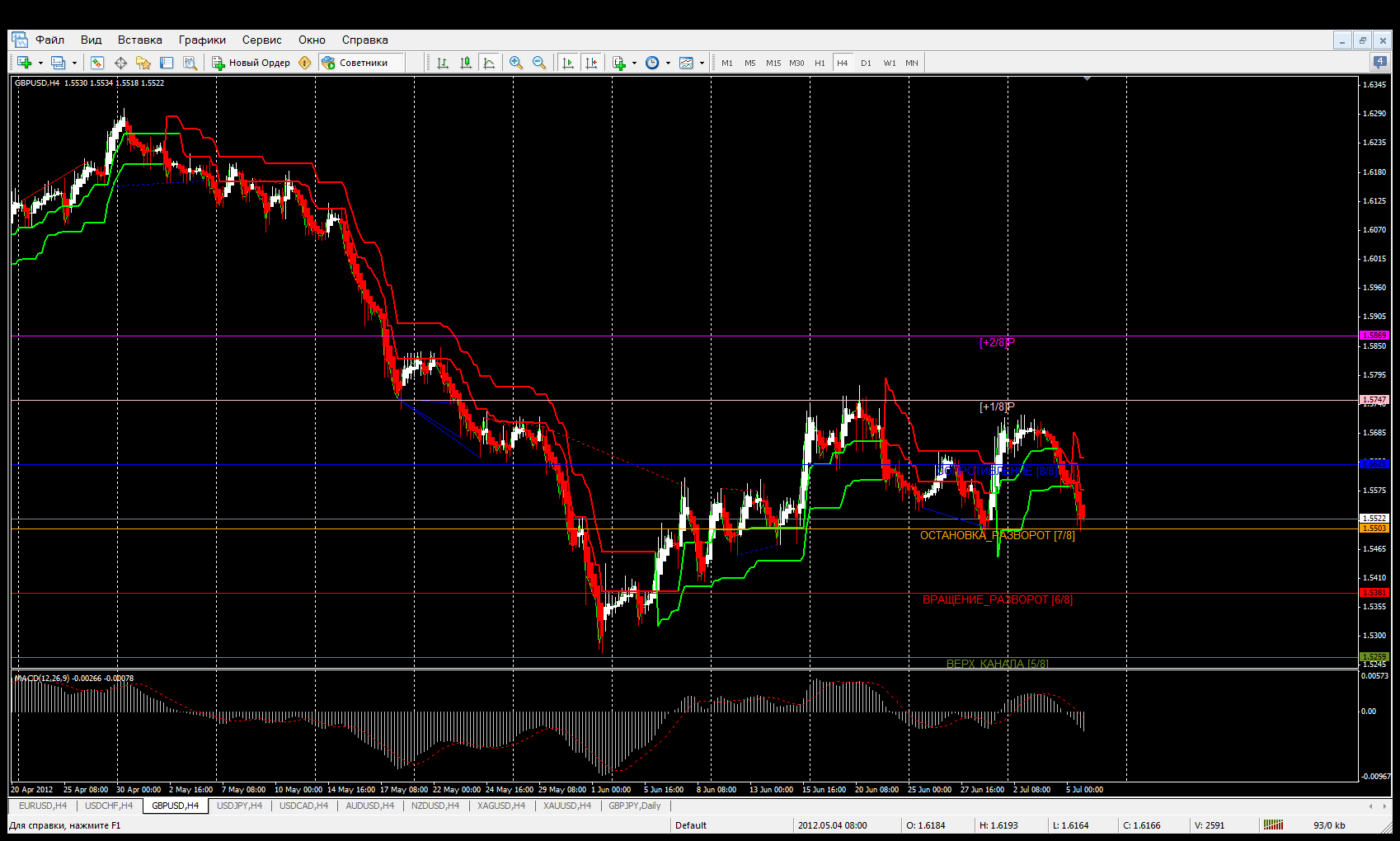Open the Navigator favorites panel
1400x841 pixels.
coord(143,63)
